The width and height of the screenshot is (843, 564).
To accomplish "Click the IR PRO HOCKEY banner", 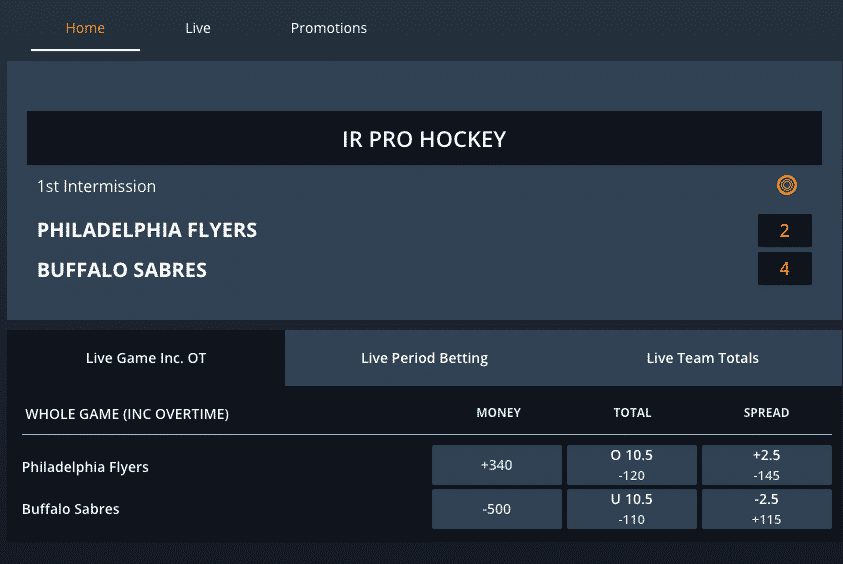I will point(424,138).
